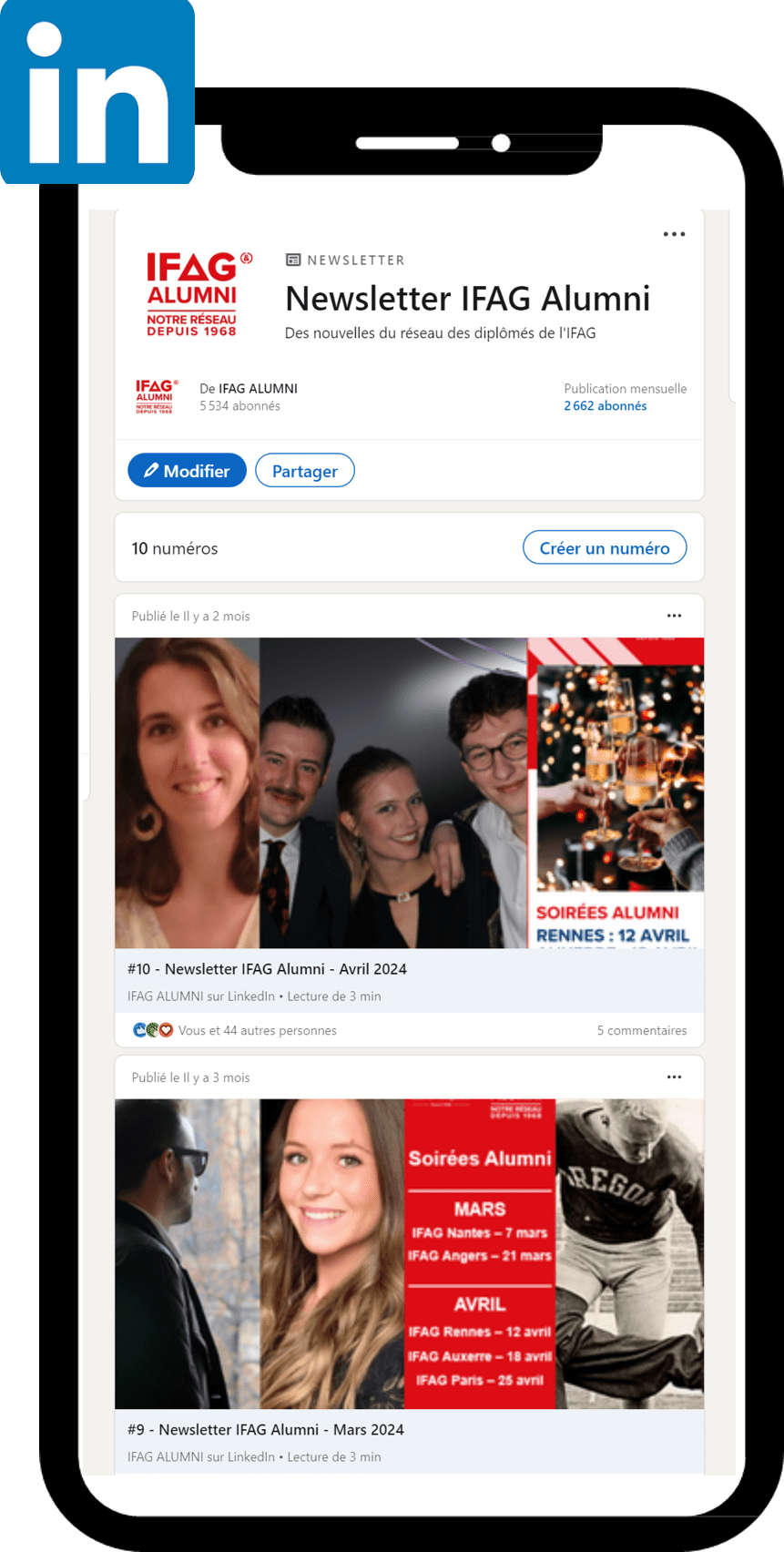Click Créer un numéro button
The image size is (784, 1552).
point(605,547)
